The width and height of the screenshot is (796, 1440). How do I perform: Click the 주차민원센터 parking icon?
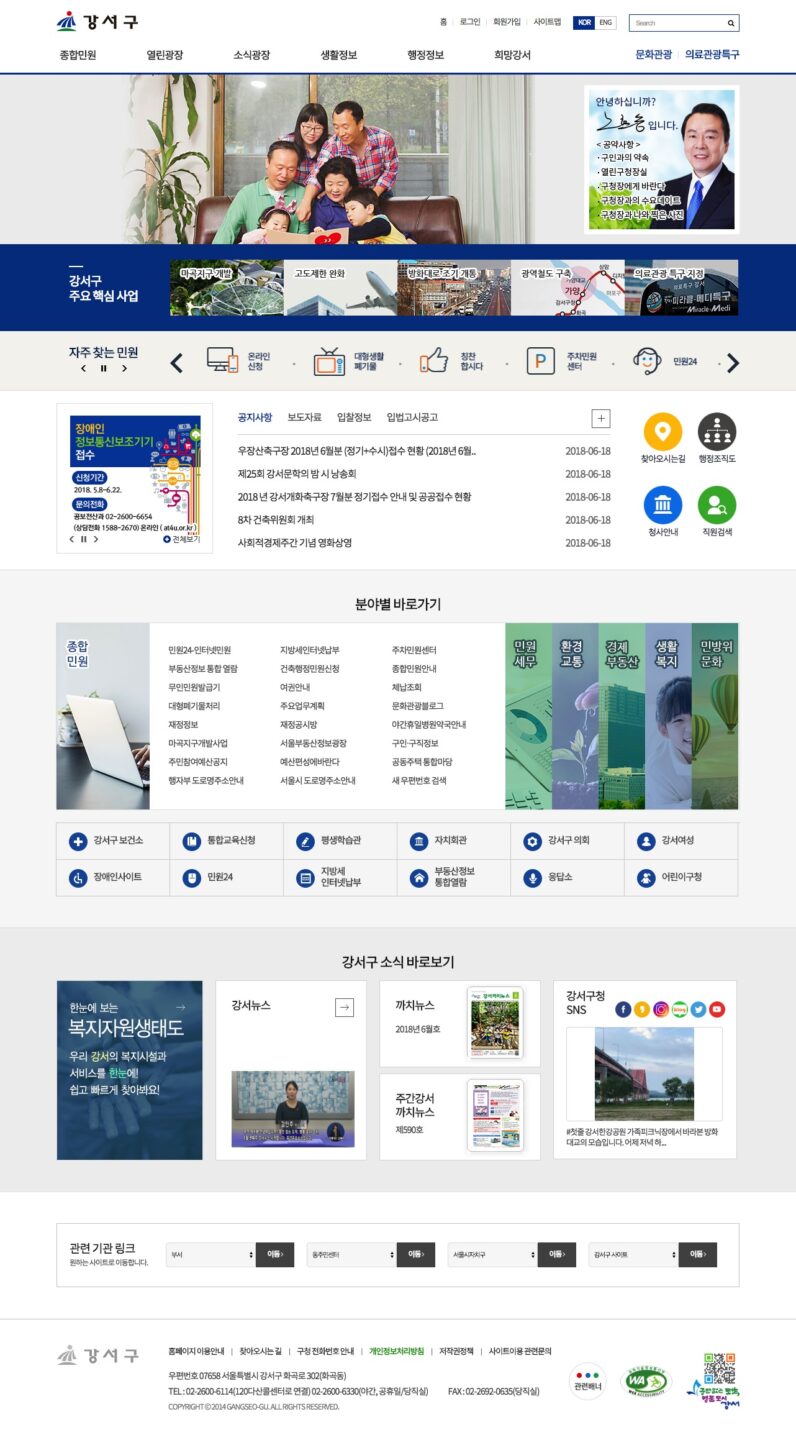[541, 361]
